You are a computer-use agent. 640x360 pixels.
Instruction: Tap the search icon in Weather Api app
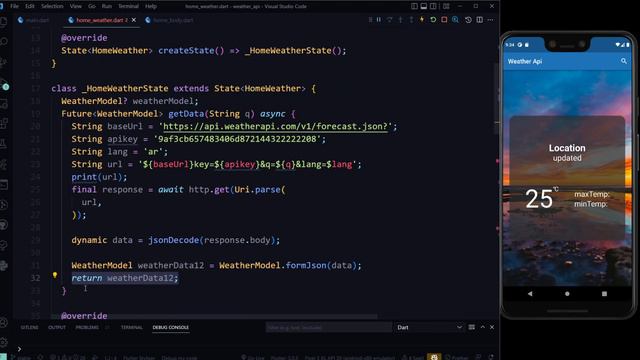click(624, 61)
